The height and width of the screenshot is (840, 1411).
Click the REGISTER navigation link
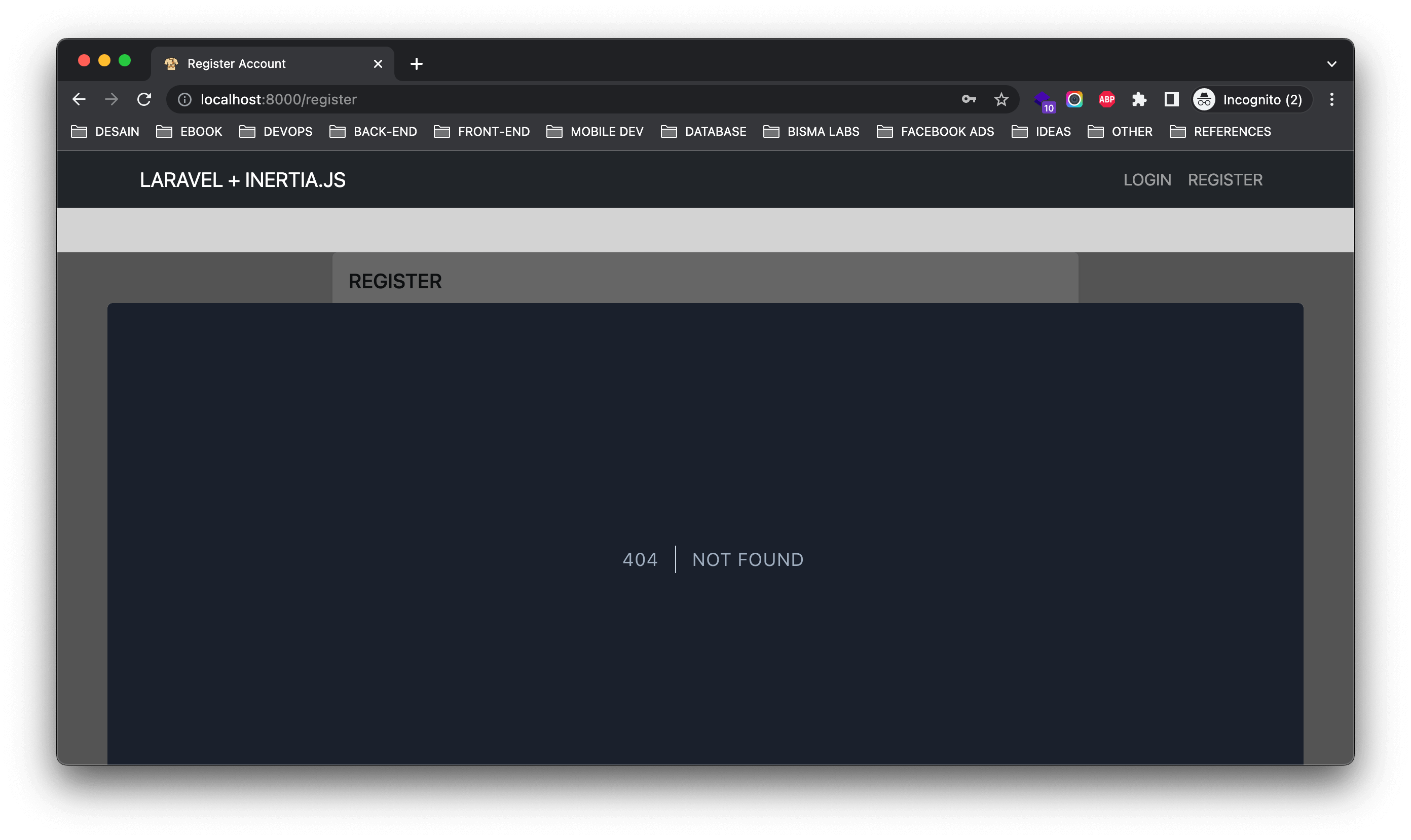click(1224, 179)
